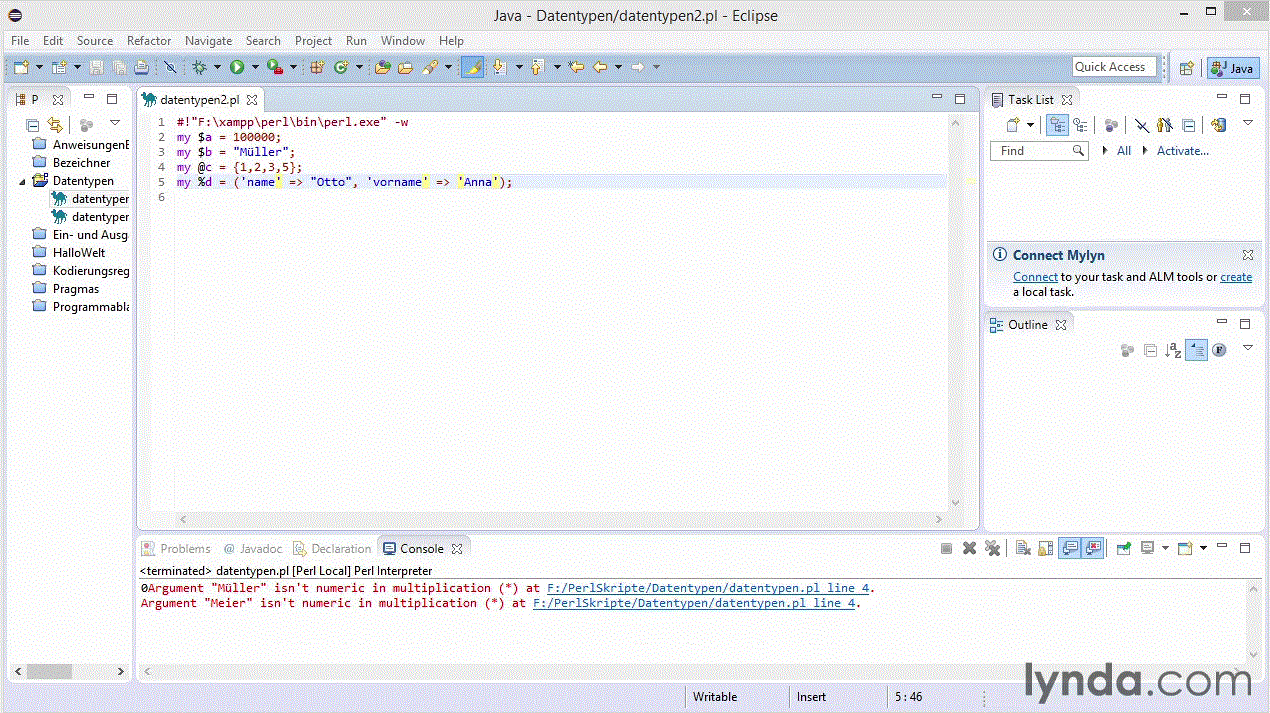Image resolution: width=1270 pixels, height=713 pixels.
Task: Toggle Hide Fields in Outline
Action: 1219,350
